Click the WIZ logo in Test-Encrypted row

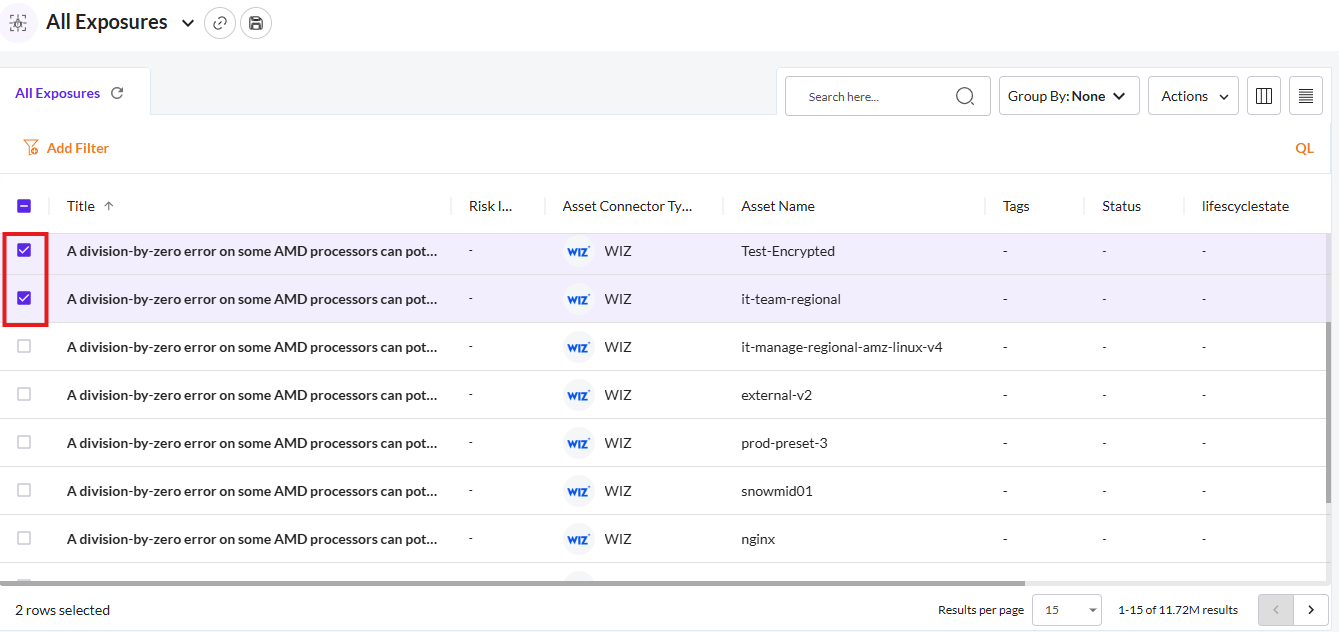(578, 251)
